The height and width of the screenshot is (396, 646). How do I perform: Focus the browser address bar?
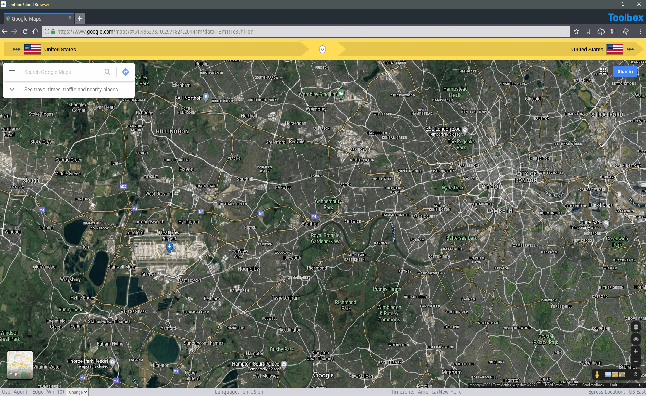(x=306, y=31)
